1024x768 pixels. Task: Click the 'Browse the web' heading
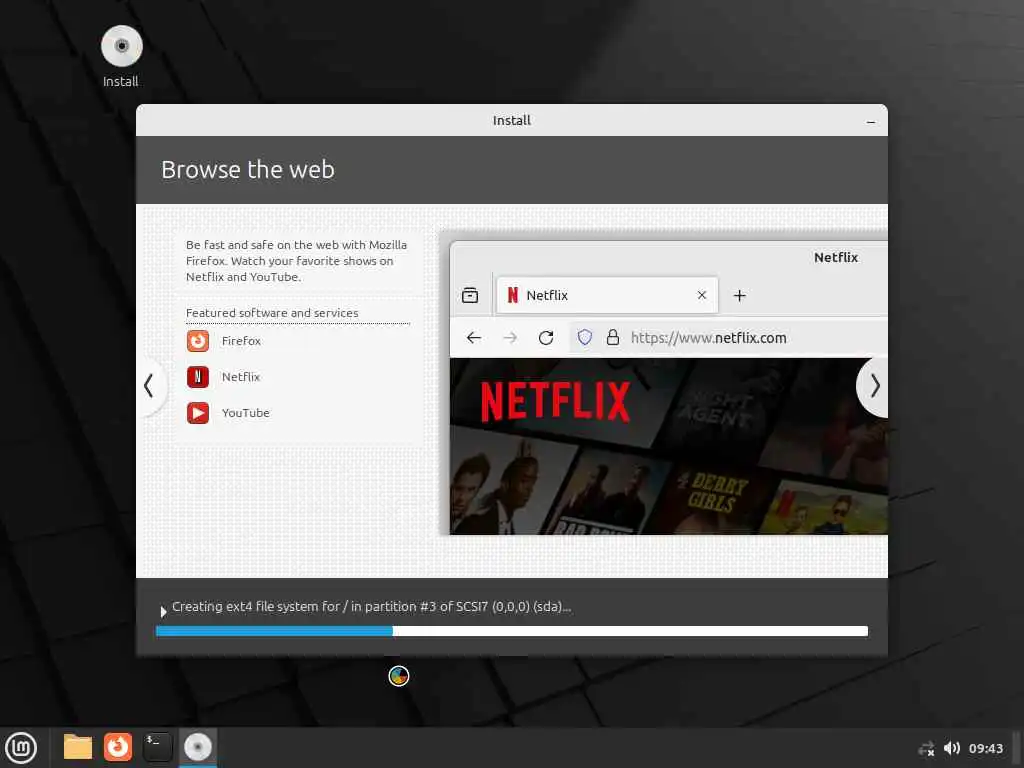point(248,170)
